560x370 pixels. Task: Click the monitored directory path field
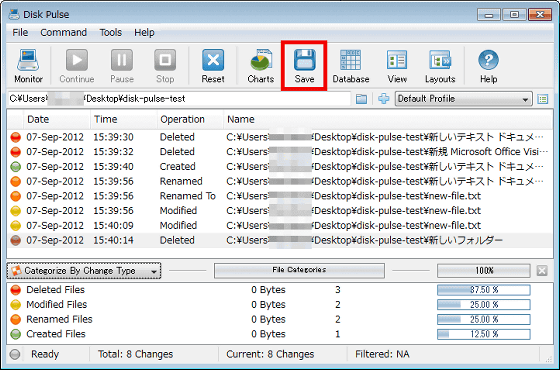(179, 99)
